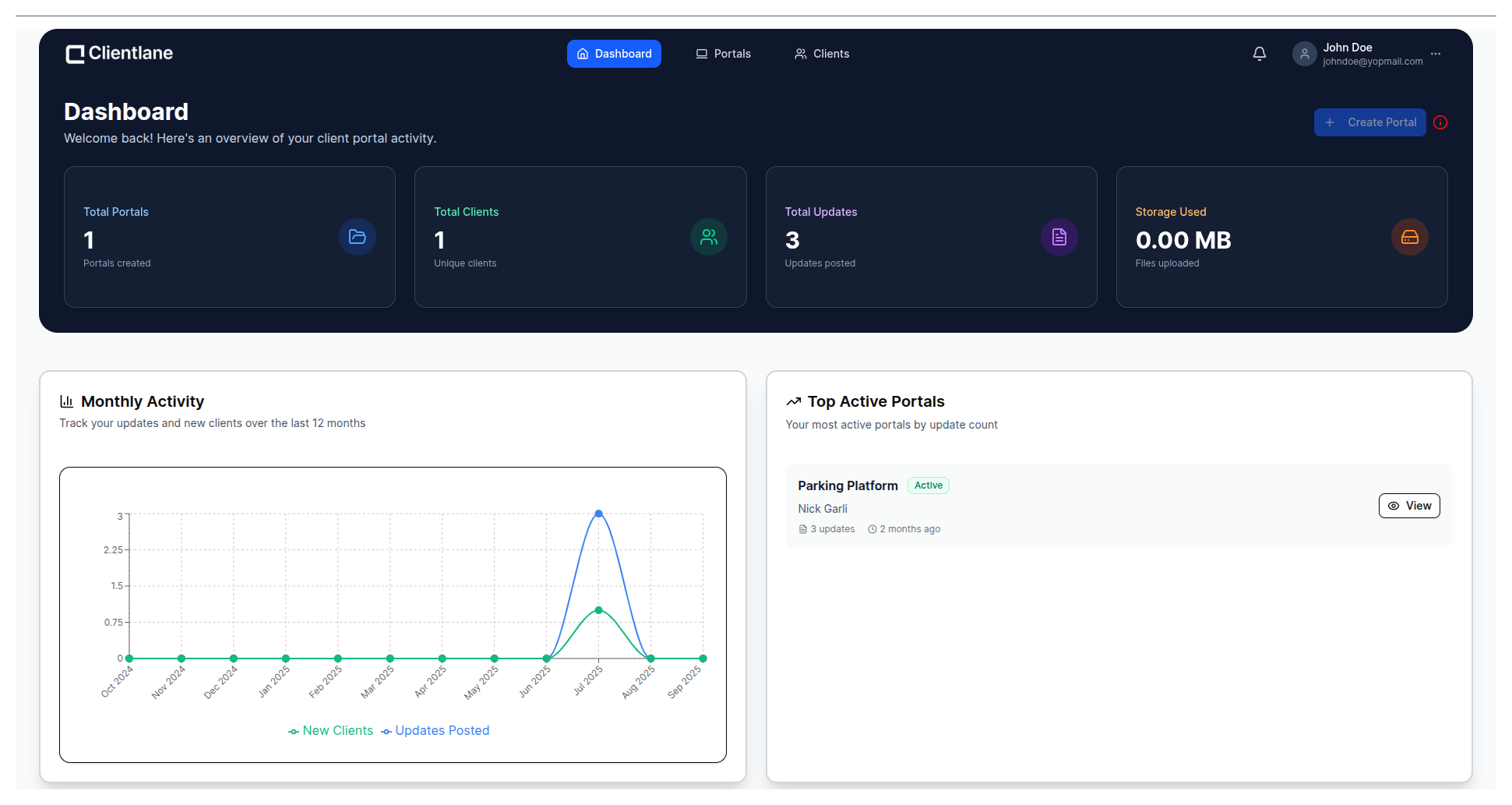
Task: Click the Total Updates document icon
Action: [x=1059, y=237]
